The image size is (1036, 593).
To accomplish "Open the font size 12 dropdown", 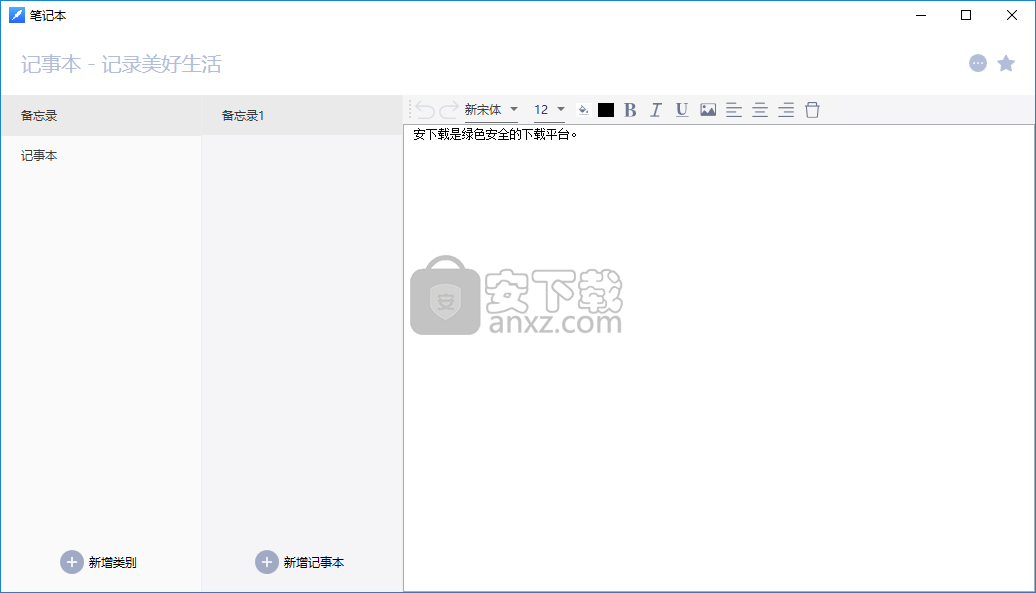I will [x=549, y=110].
